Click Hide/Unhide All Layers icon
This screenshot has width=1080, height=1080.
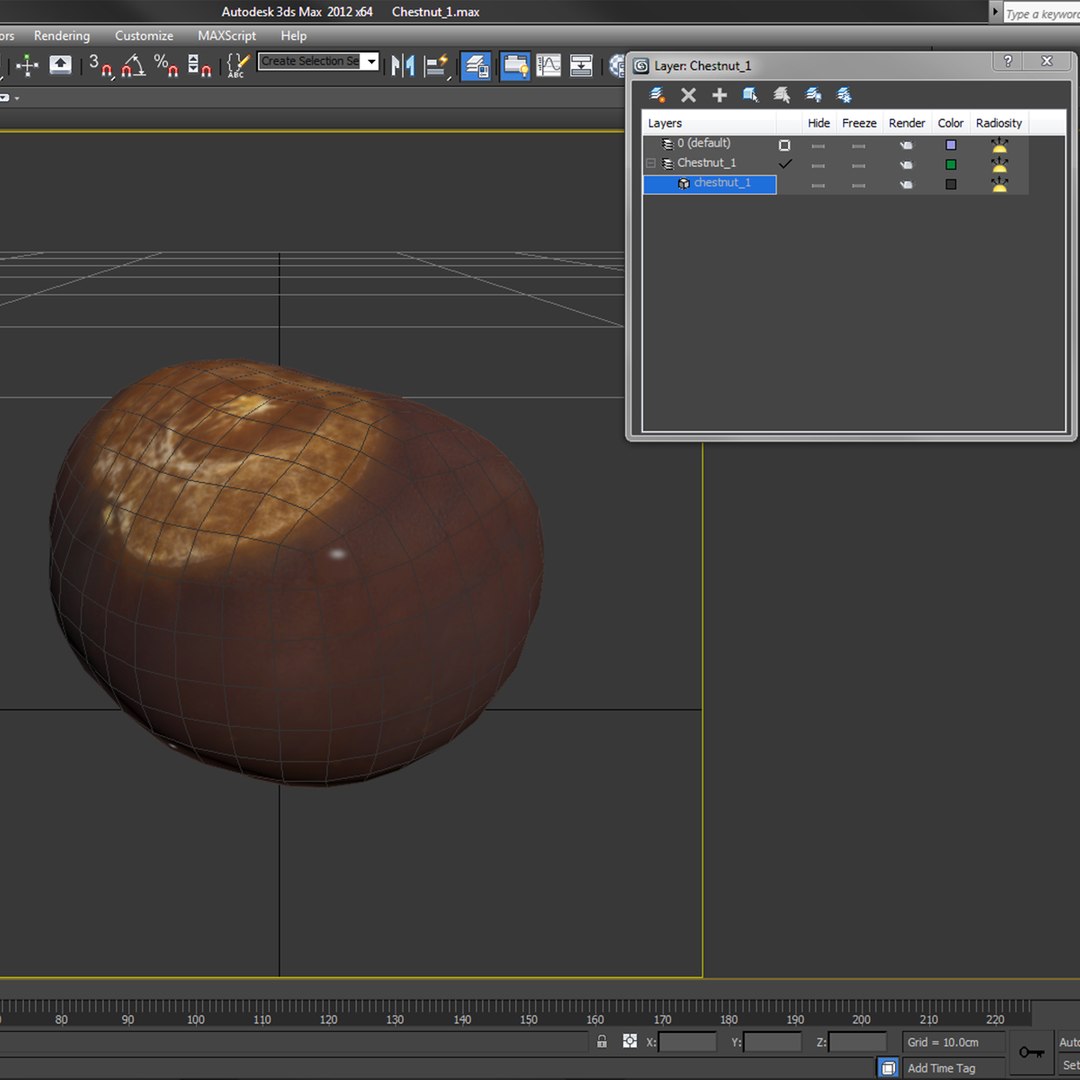coord(813,95)
